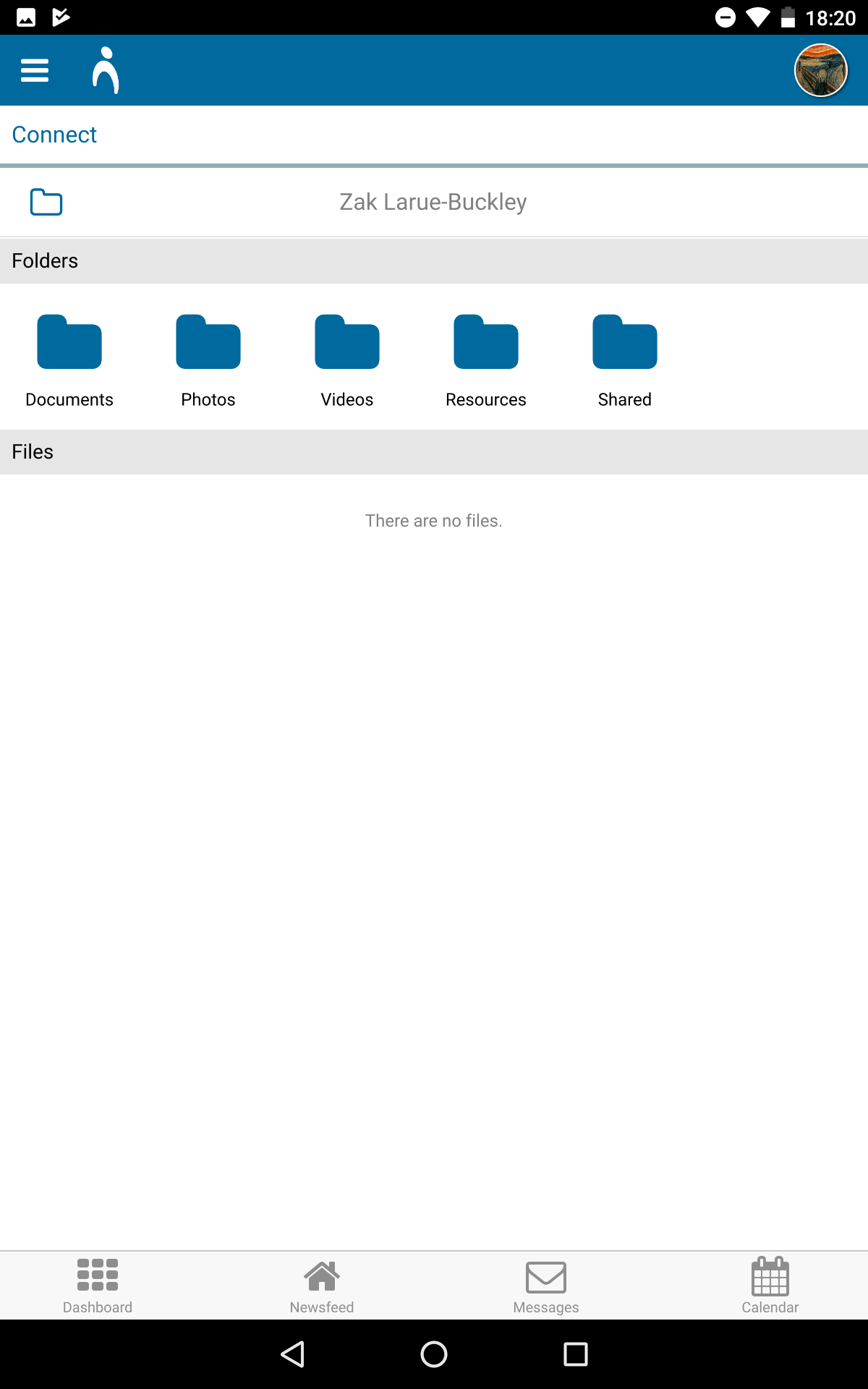Tap the Files section header
This screenshot has width=868, height=1389.
coord(434,451)
